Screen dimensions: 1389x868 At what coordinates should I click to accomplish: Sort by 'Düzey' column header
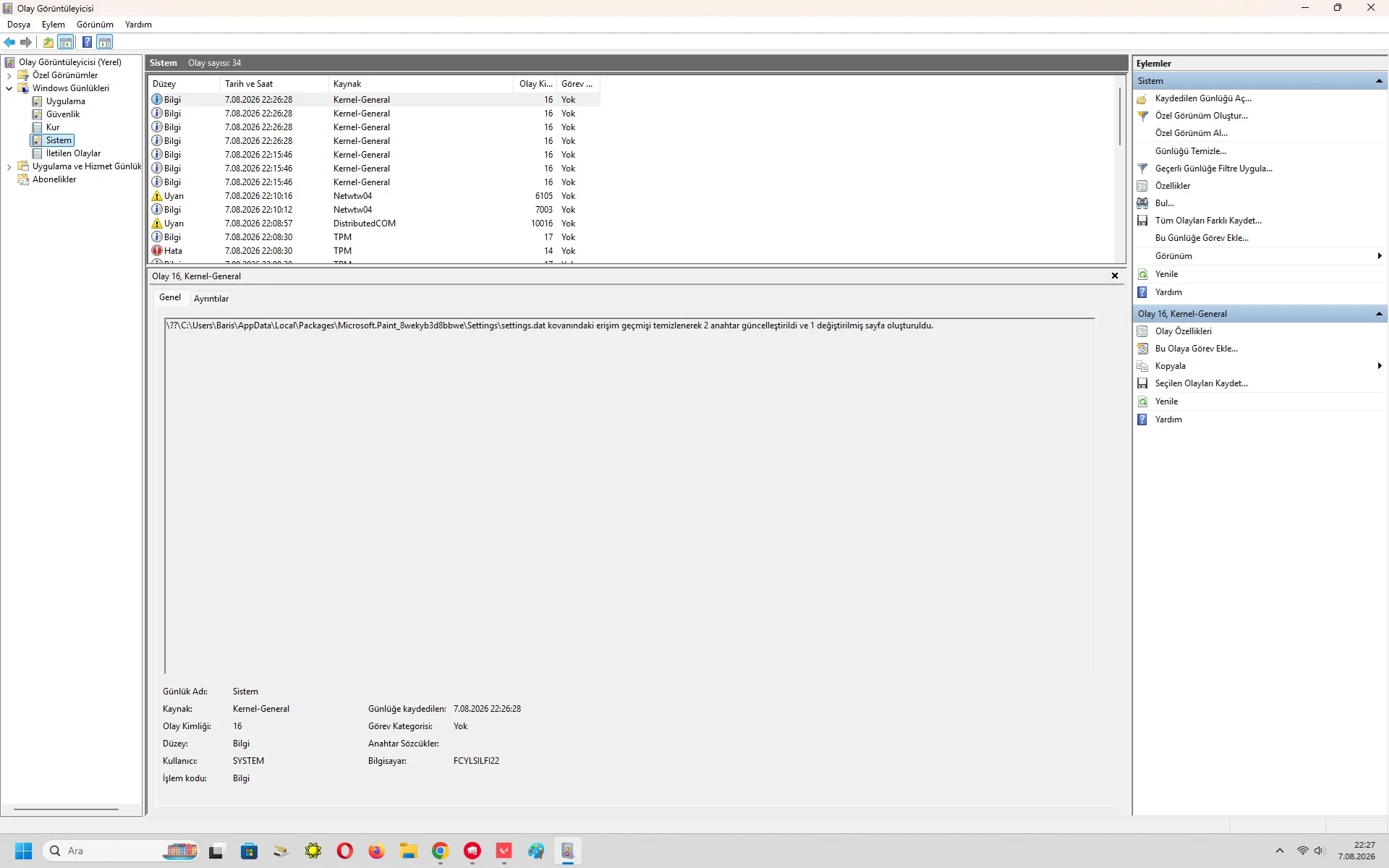tap(184, 84)
